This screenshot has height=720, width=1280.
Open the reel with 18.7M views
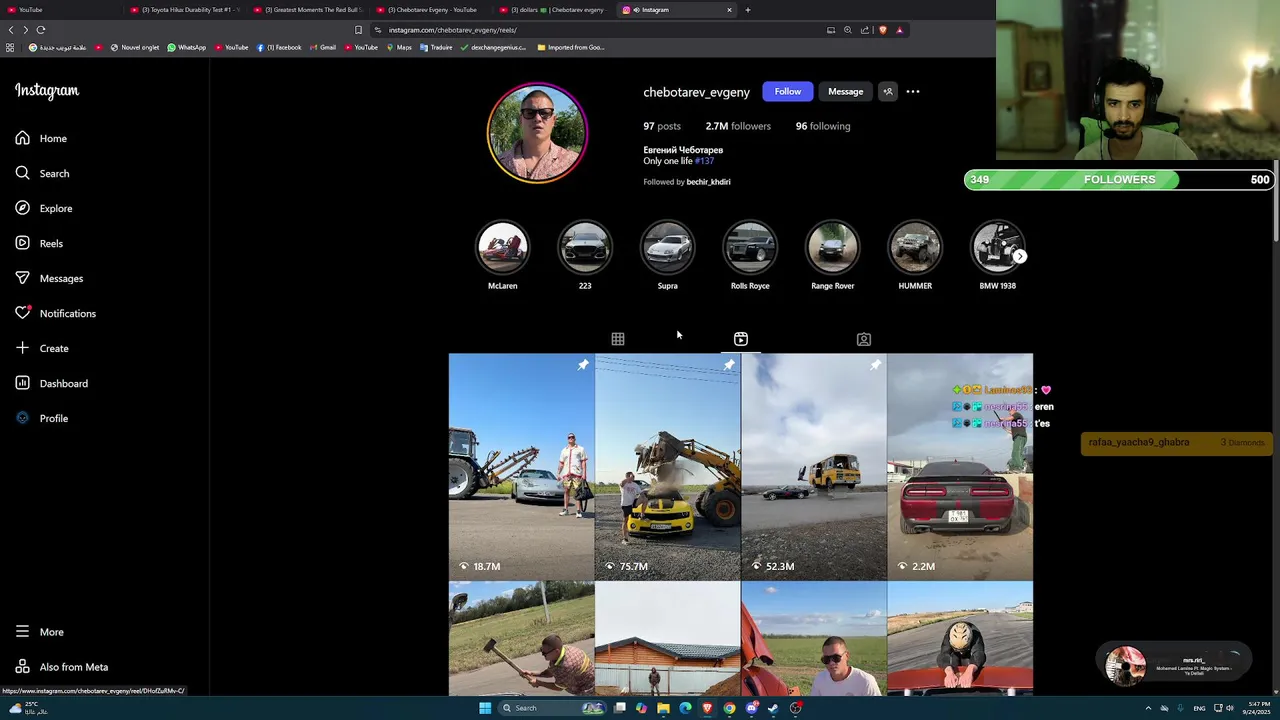click(x=521, y=467)
